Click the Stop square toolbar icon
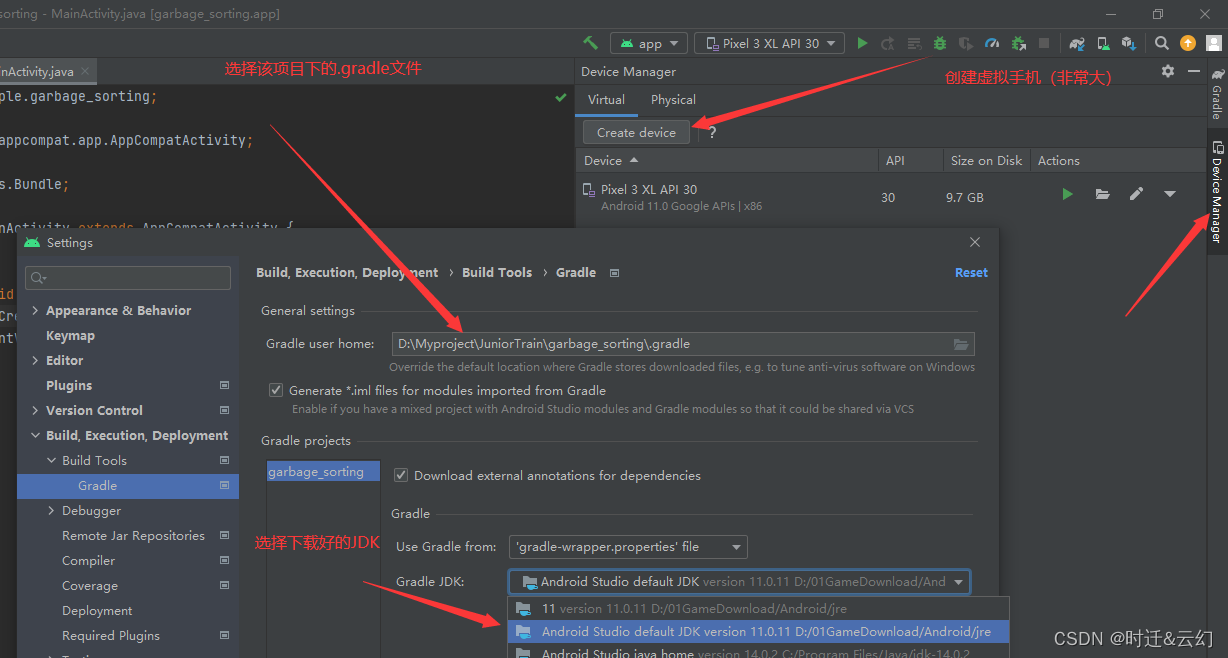This screenshot has width=1228, height=658. [x=1044, y=43]
